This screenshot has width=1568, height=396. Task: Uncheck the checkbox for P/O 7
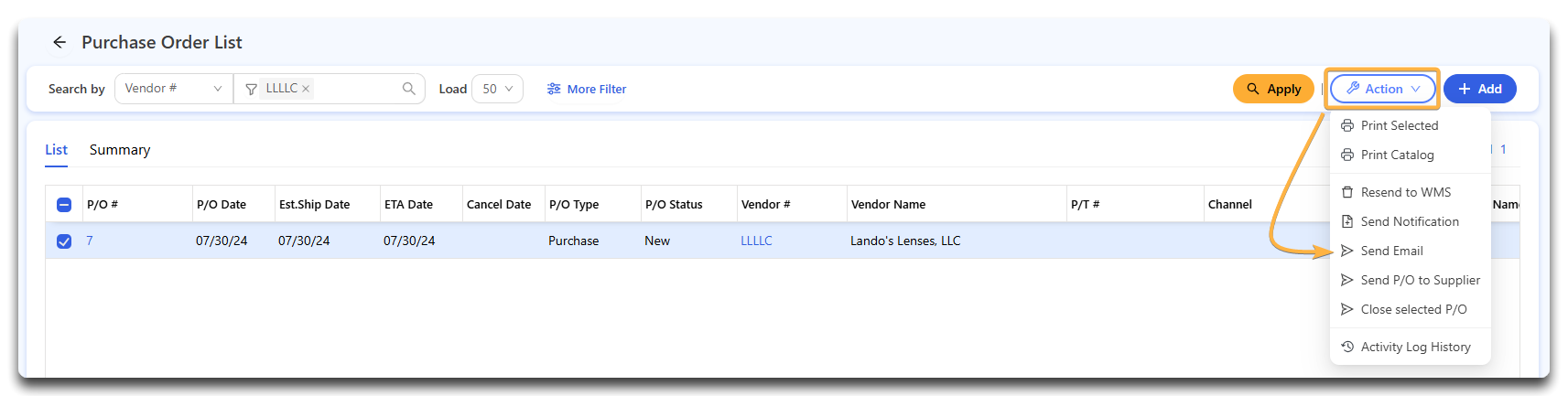coord(64,241)
